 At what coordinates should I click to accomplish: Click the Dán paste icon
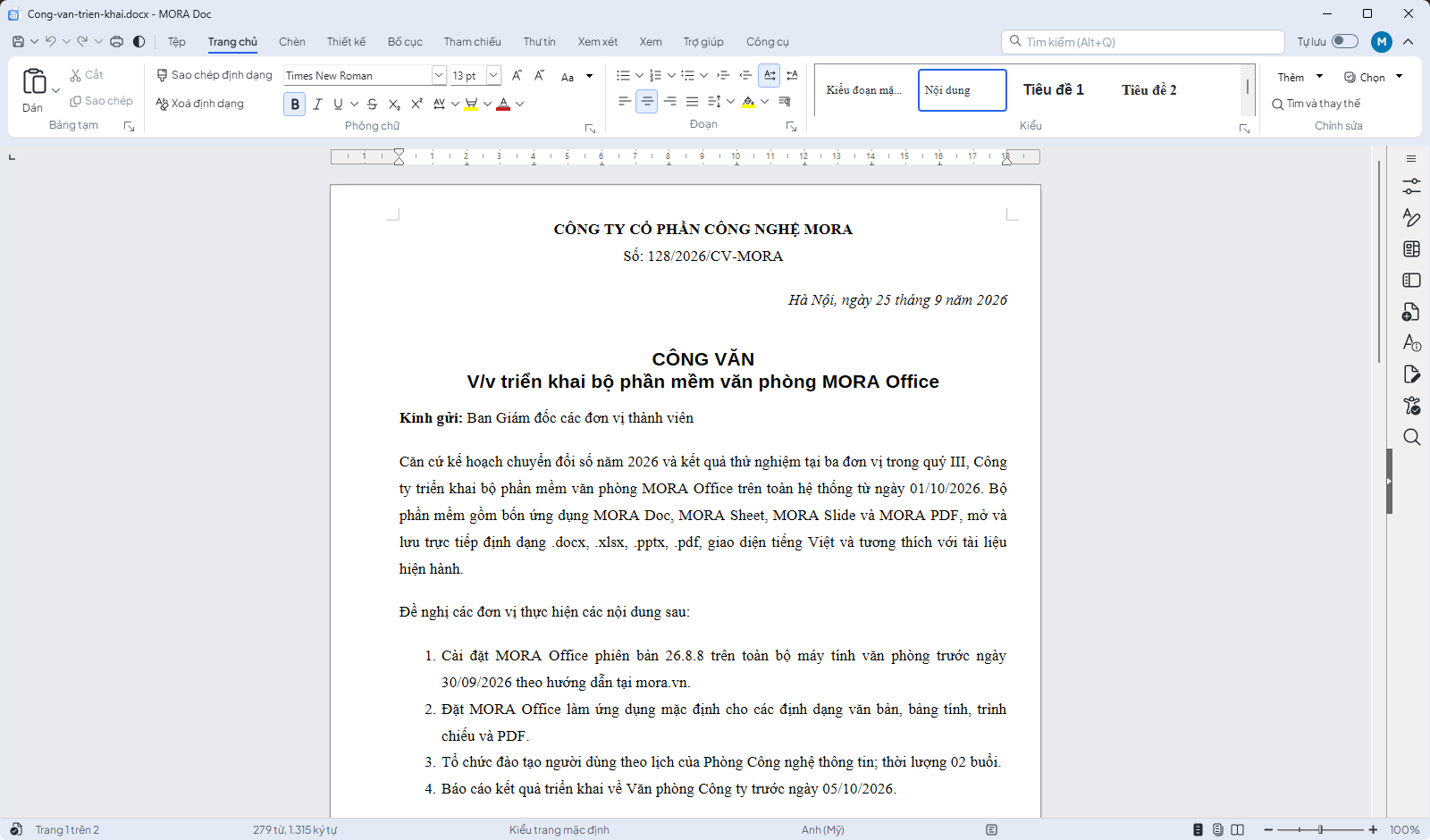point(34,82)
